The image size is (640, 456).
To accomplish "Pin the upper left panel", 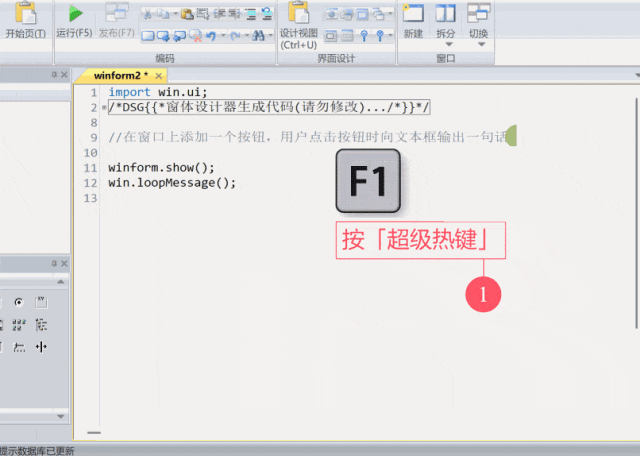I will (x=54, y=75).
